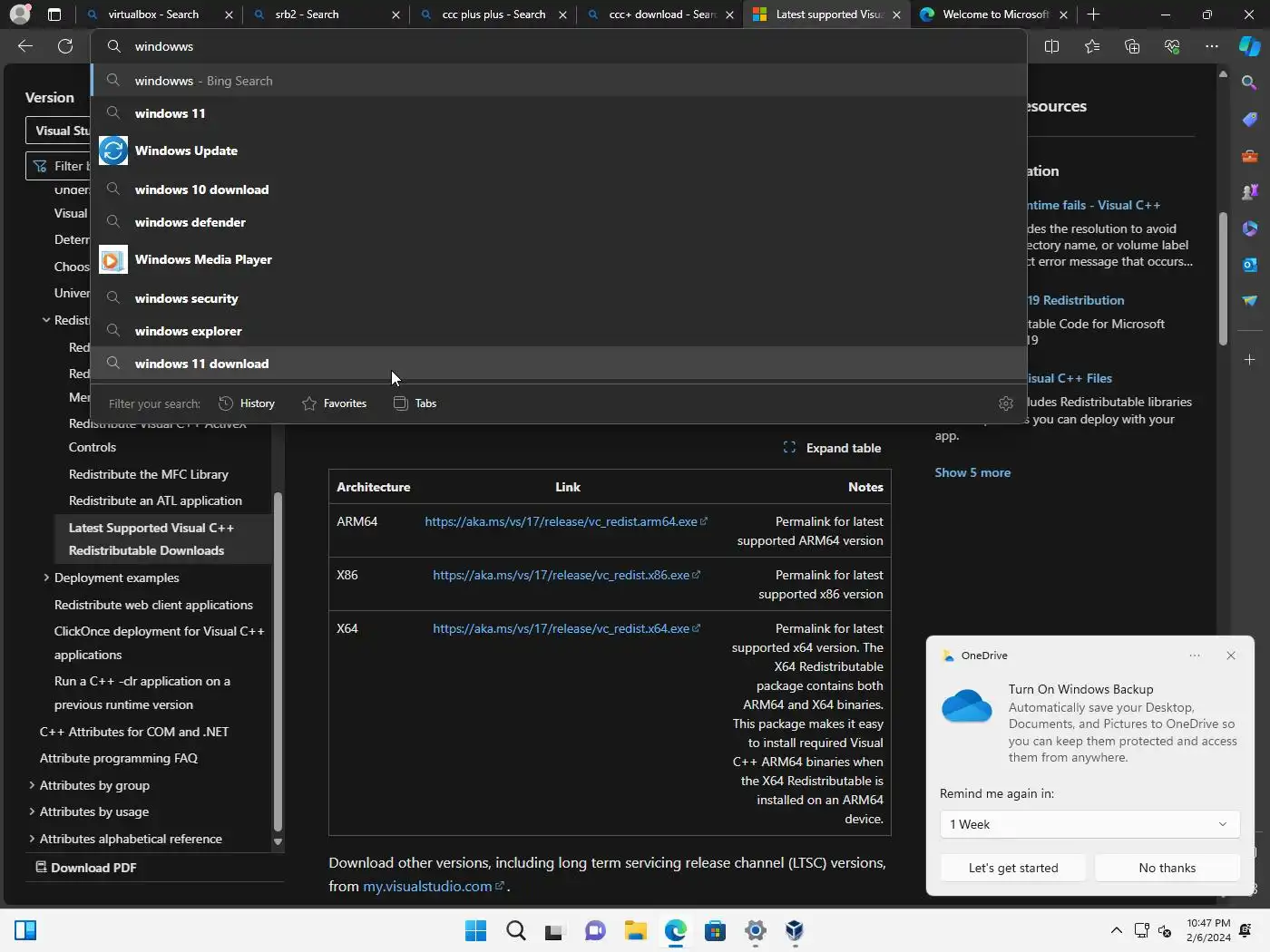1270x952 pixels.
Task: Click the profile avatar icon
Action: [x=20, y=15]
